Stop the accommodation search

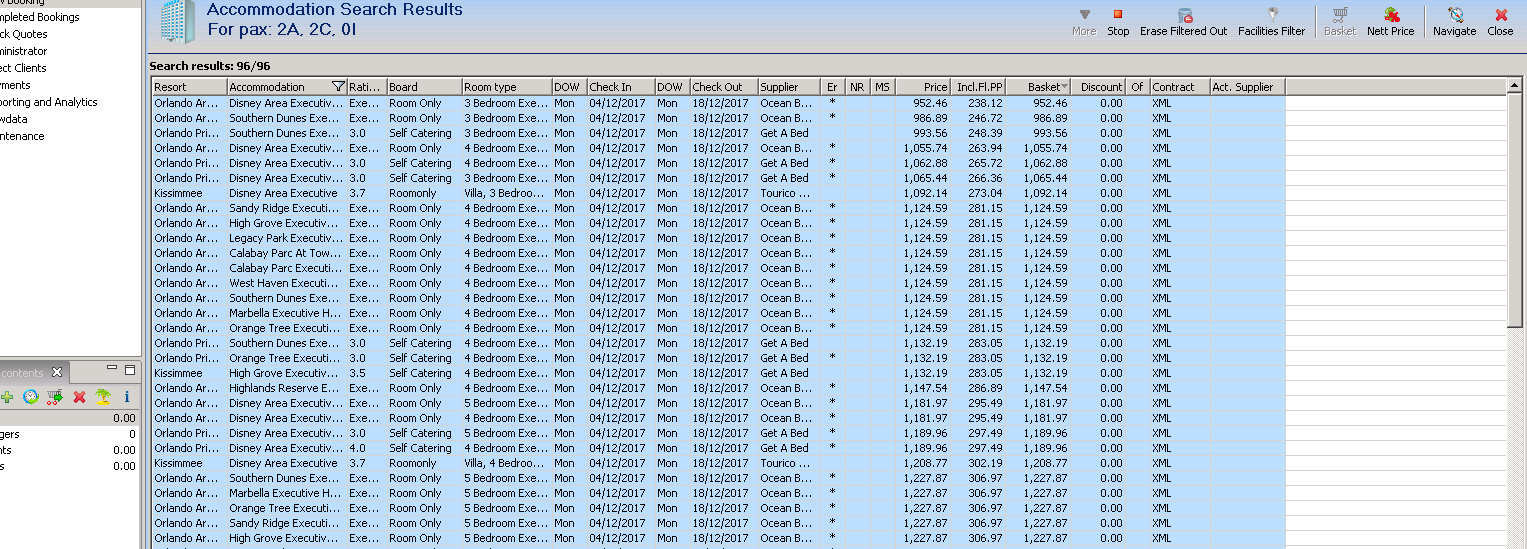[1118, 22]
